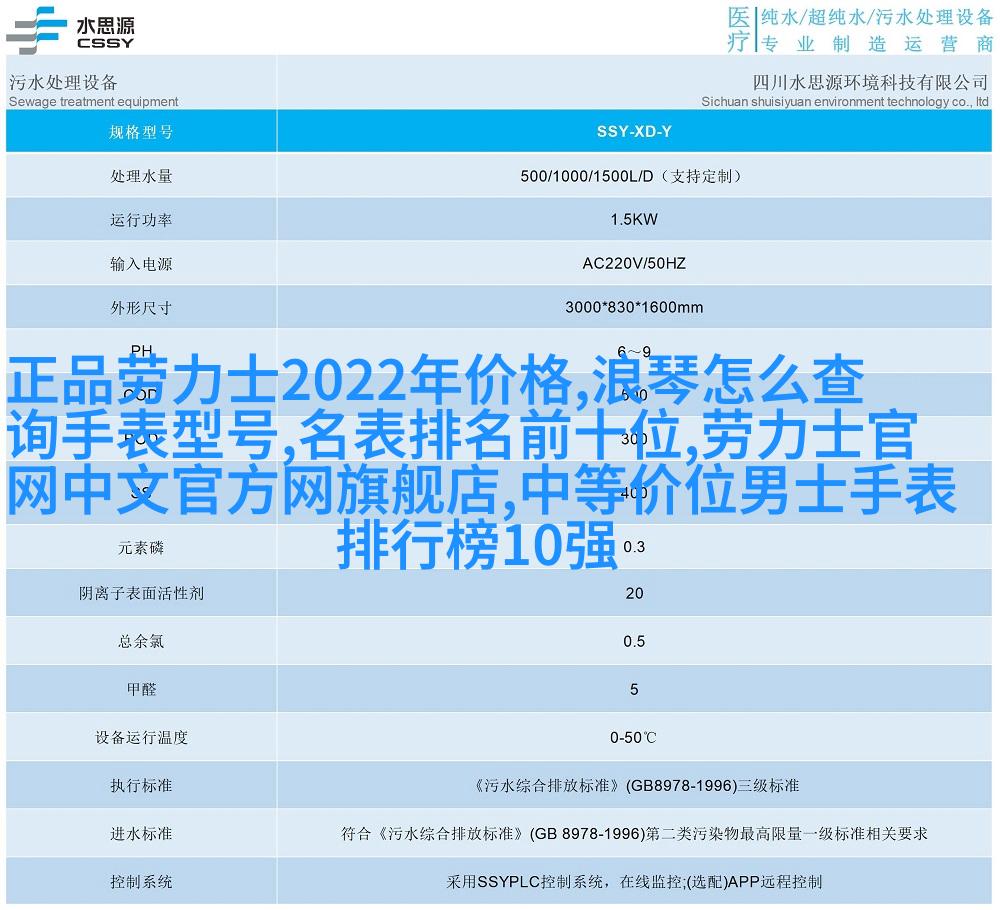Select the 污水处理设备 title
This screenshot has width=1000, height=910.
[63, 82]
